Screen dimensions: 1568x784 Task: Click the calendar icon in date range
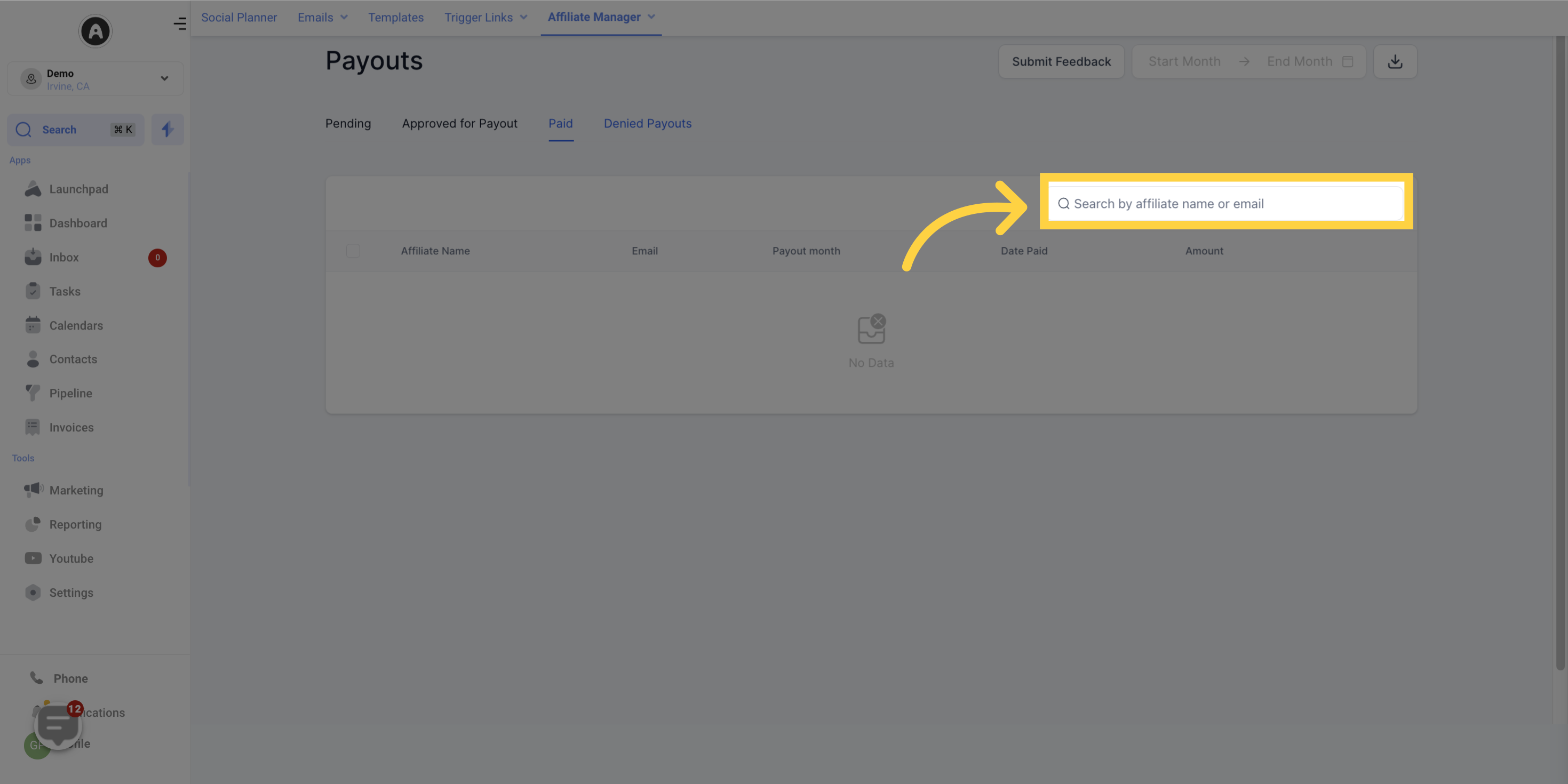1348,61
